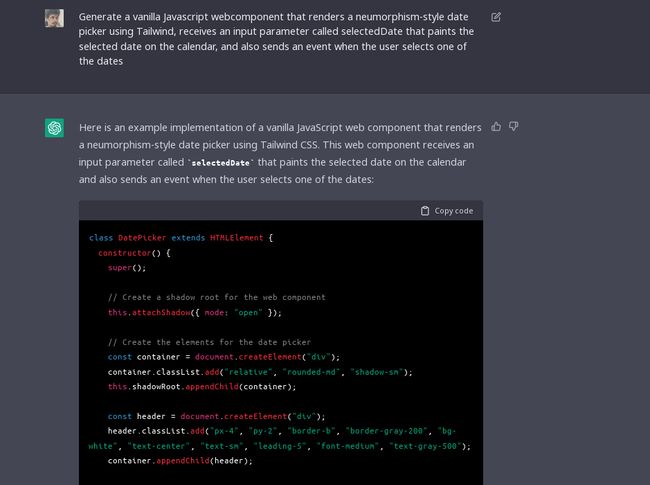Screen dimensions: 650x485
Task: Click the edit message pencil icon
Action: pyautogui.click(x=496, y=17)
